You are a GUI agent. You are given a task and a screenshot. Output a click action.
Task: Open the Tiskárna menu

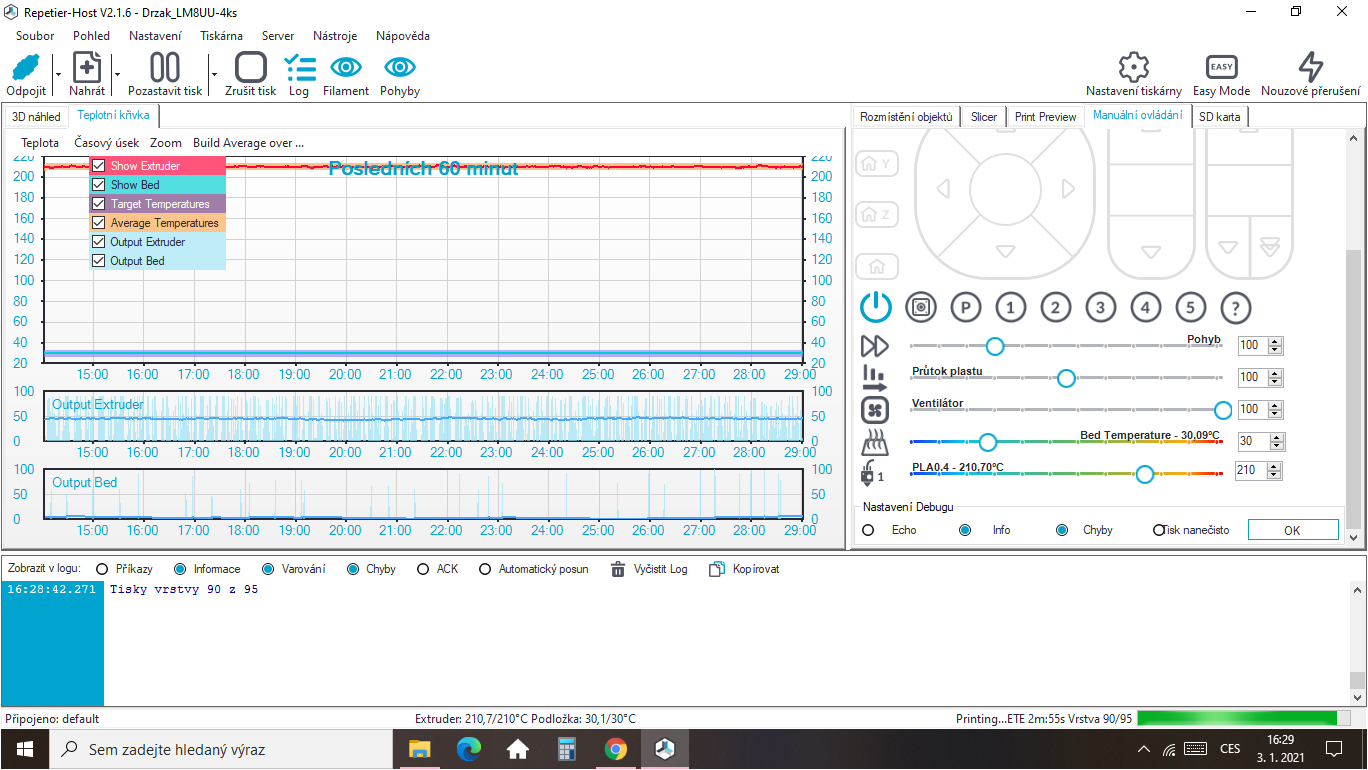click(221, 36)
